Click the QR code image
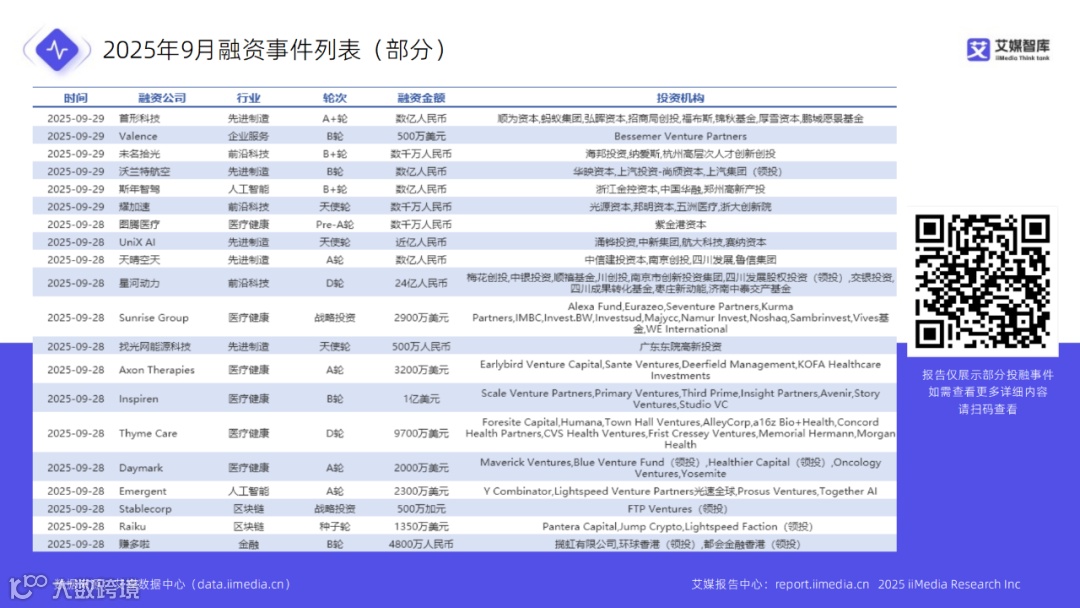1080x608 pixels. click(982, 281)
